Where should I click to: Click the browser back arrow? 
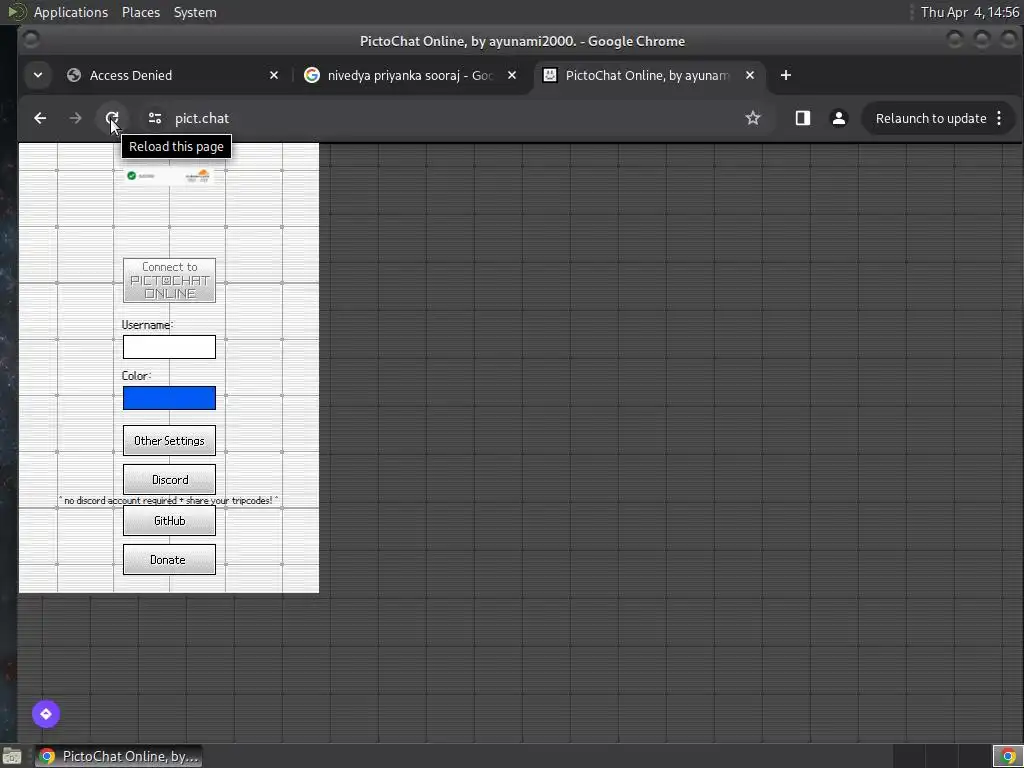(40, 118)
